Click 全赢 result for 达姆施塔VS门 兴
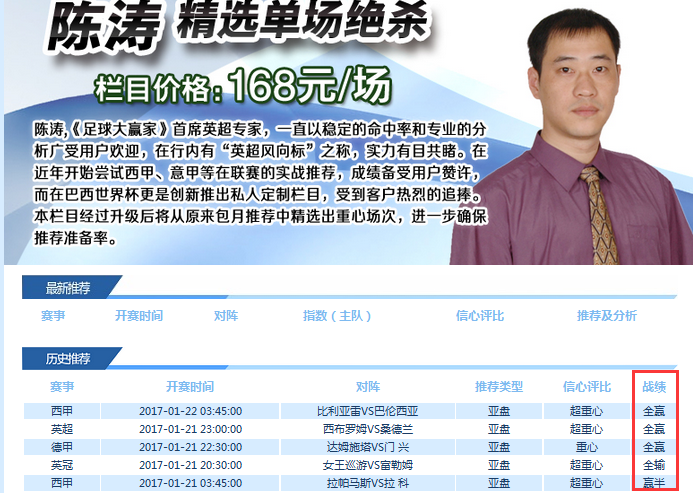693x493 pixels. (x=654, y=447)
